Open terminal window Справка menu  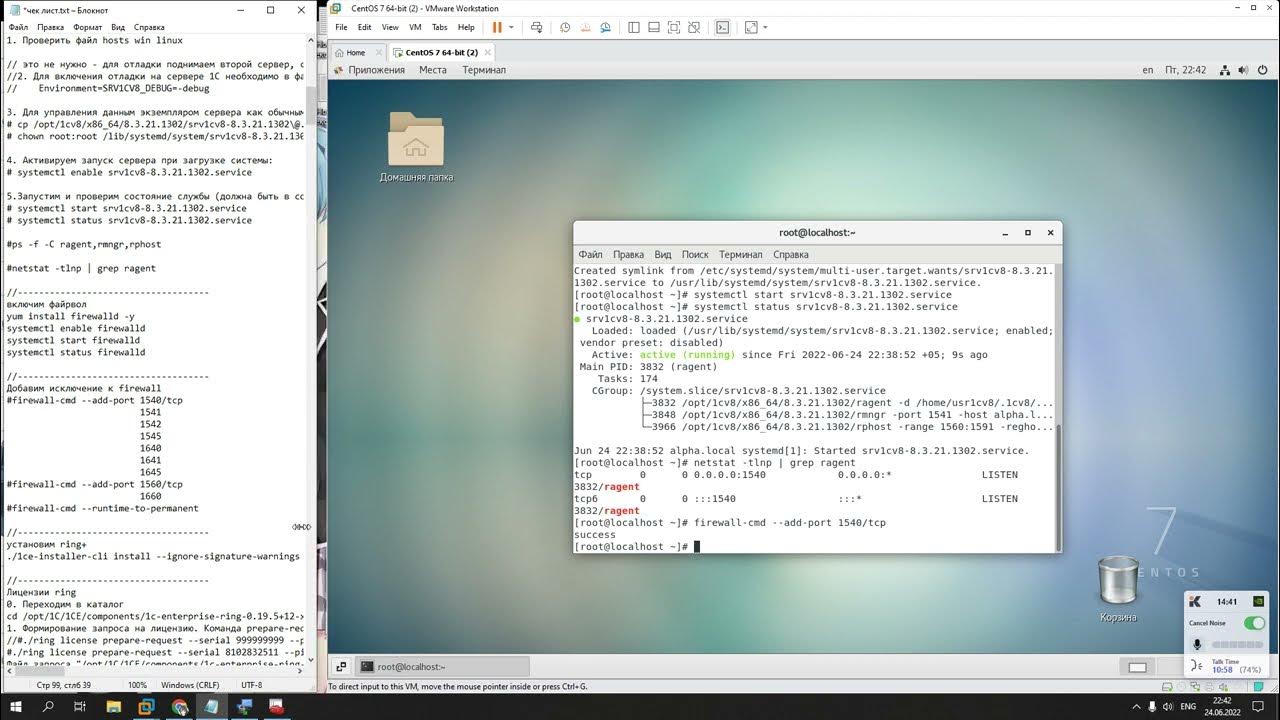pyautogui.click(x=791, y=255)
